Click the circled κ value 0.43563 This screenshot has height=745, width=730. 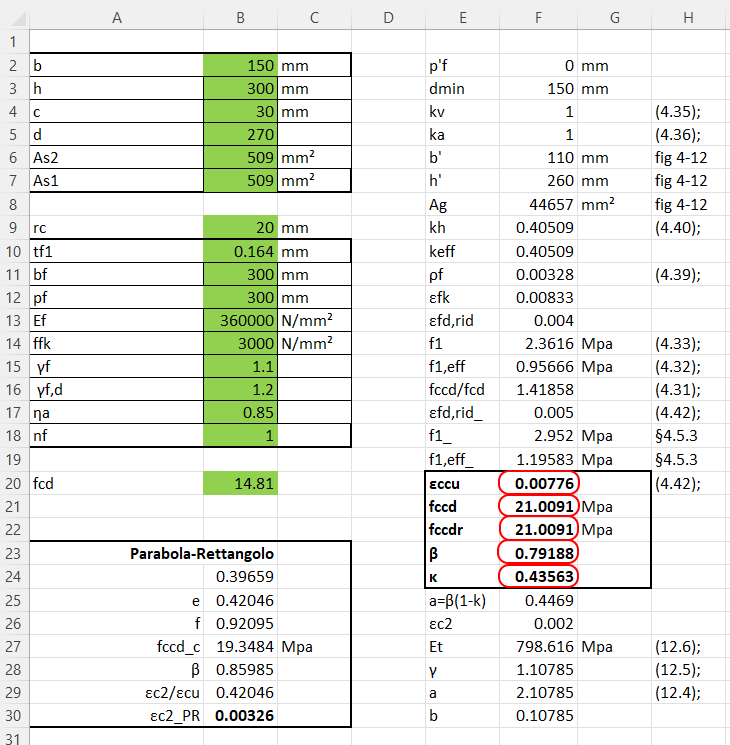point(538,576)
